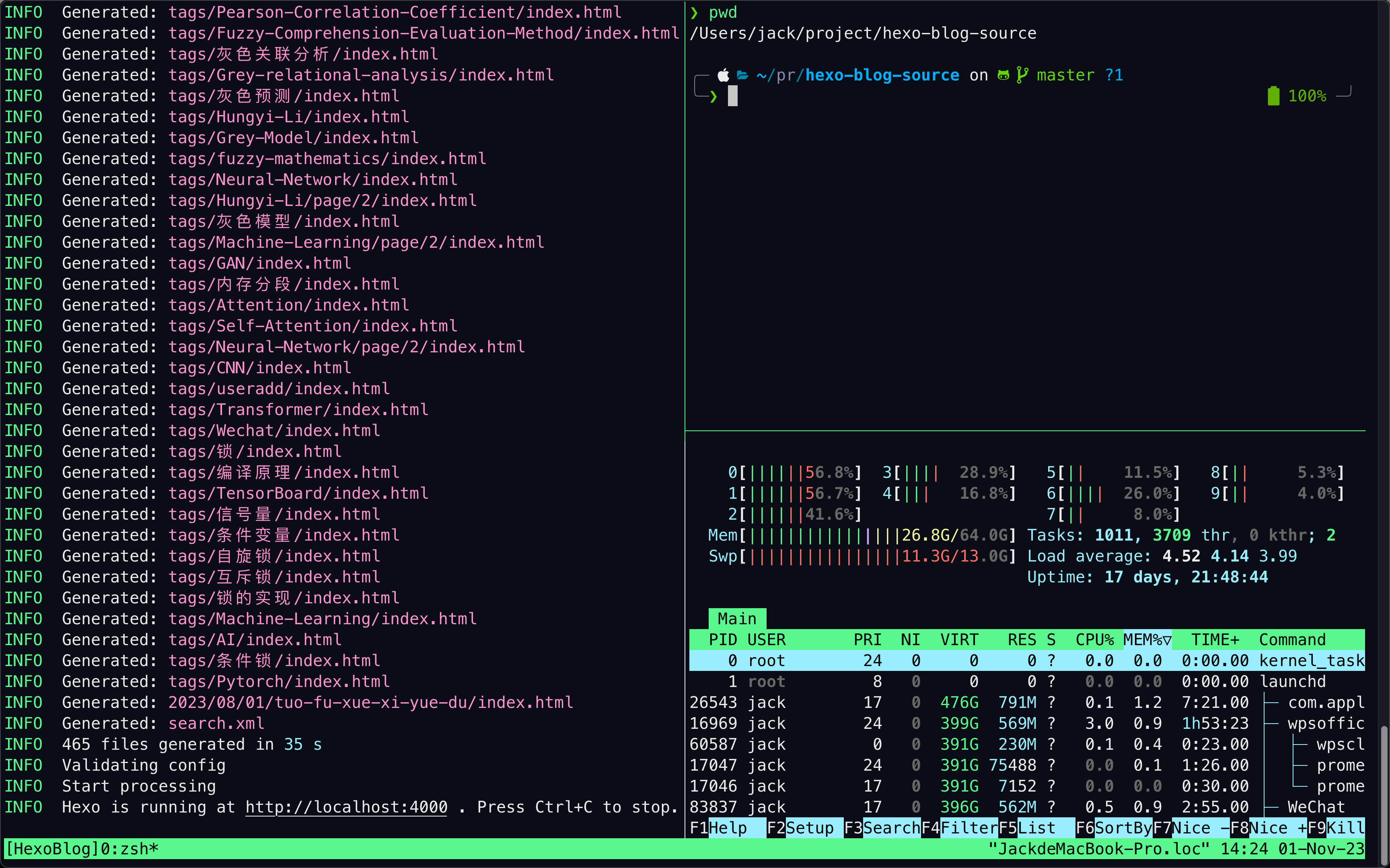Select process 60587 wpscl row

click(x=1027, y=745)
